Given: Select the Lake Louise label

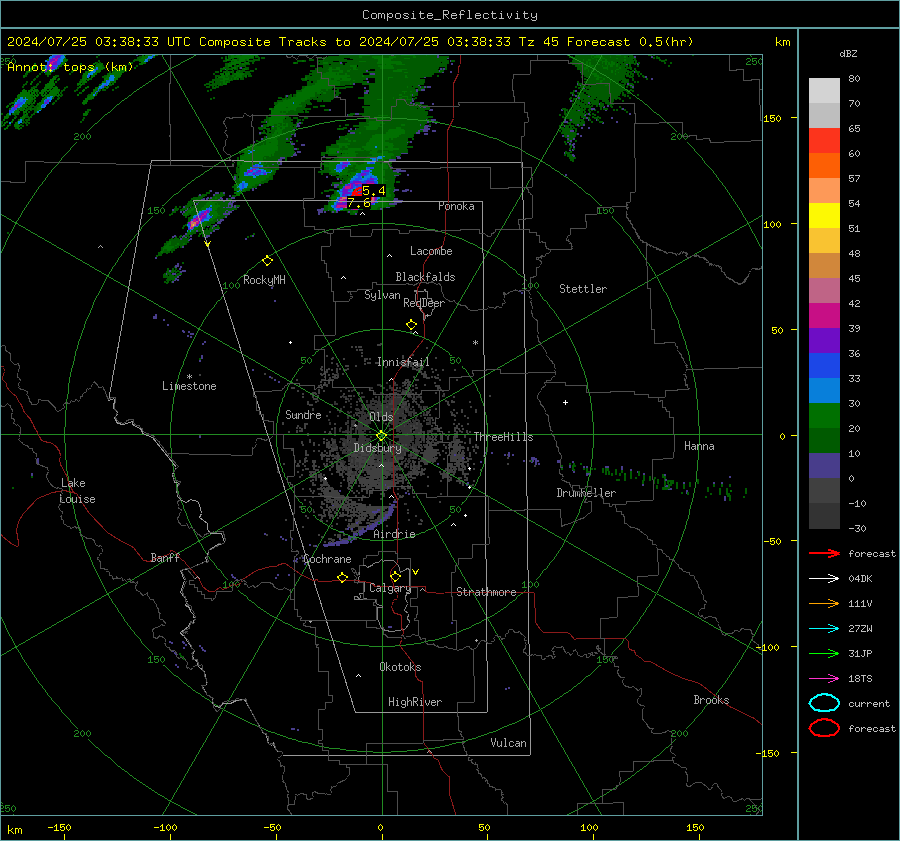Looking at the screenshot, I should tap(77, 491).
